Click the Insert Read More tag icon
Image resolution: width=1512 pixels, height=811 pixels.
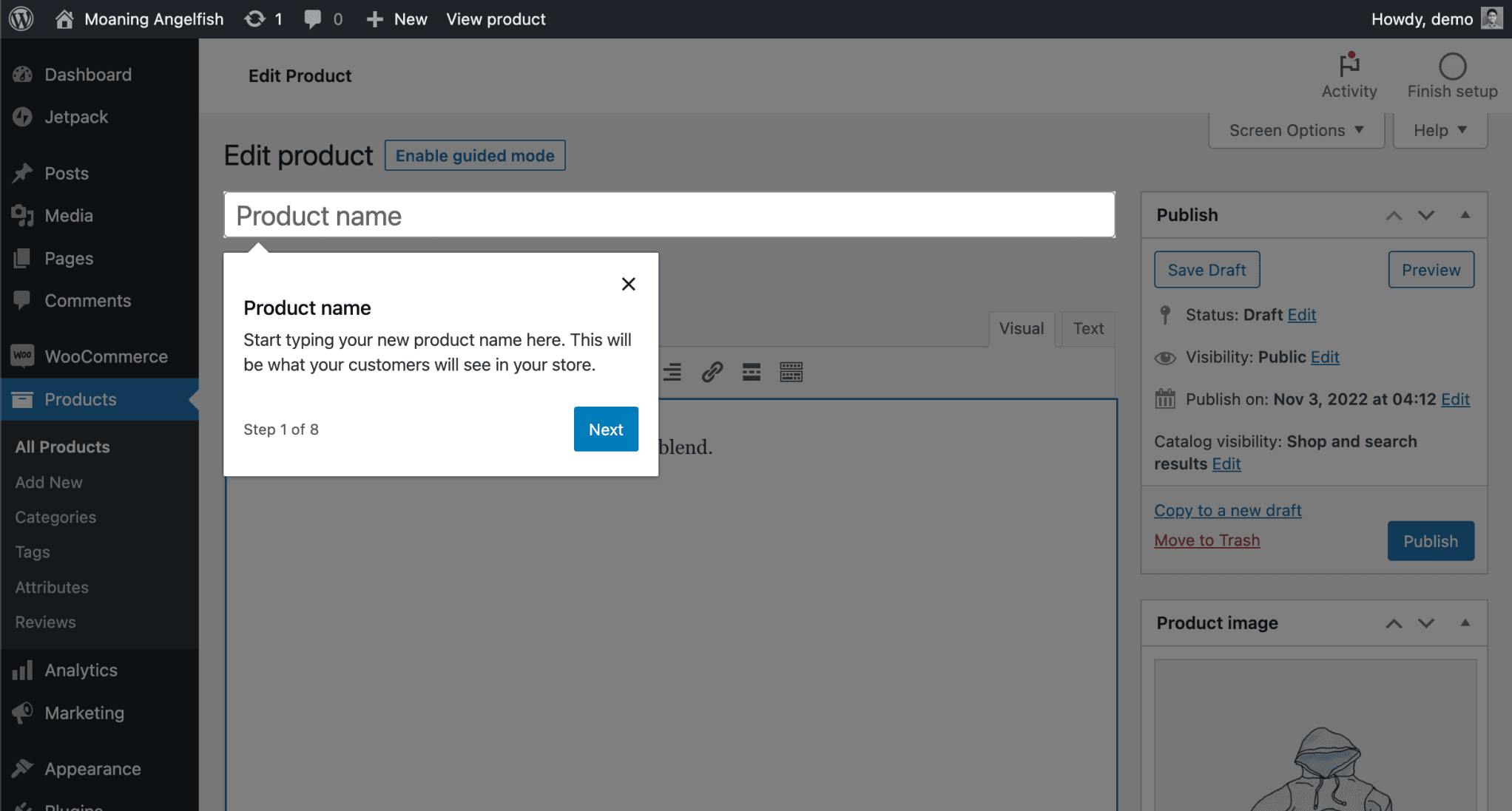click(x=751, y=372)
